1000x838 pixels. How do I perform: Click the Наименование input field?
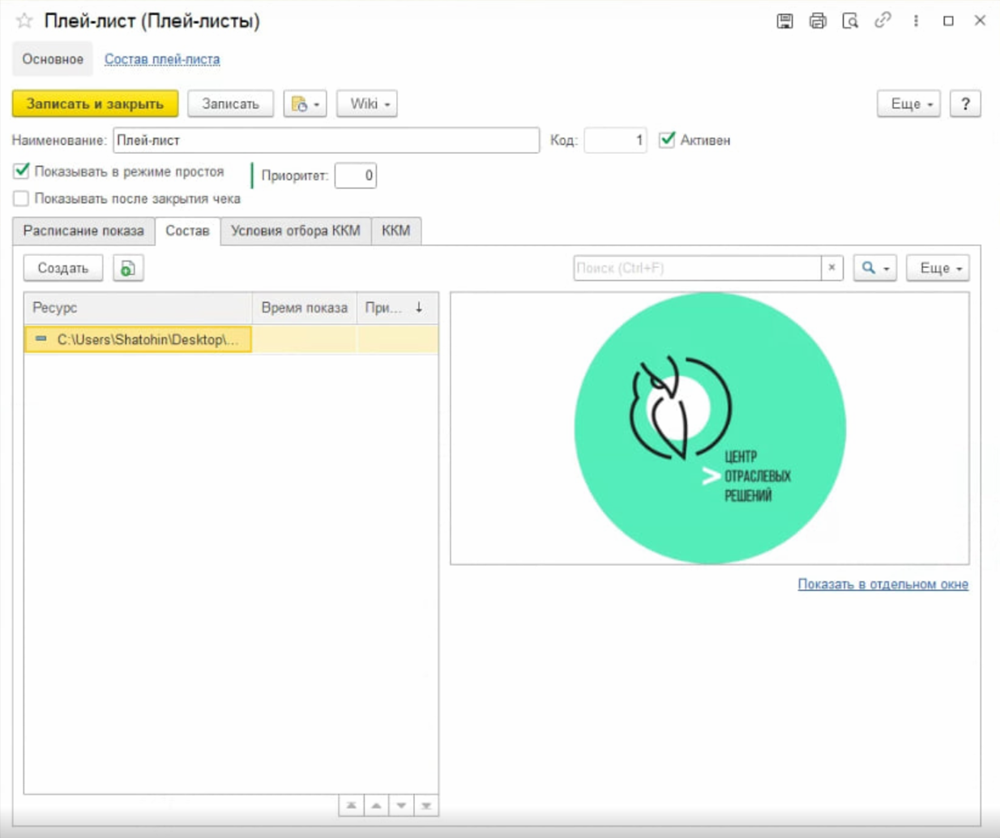(327, 140)
